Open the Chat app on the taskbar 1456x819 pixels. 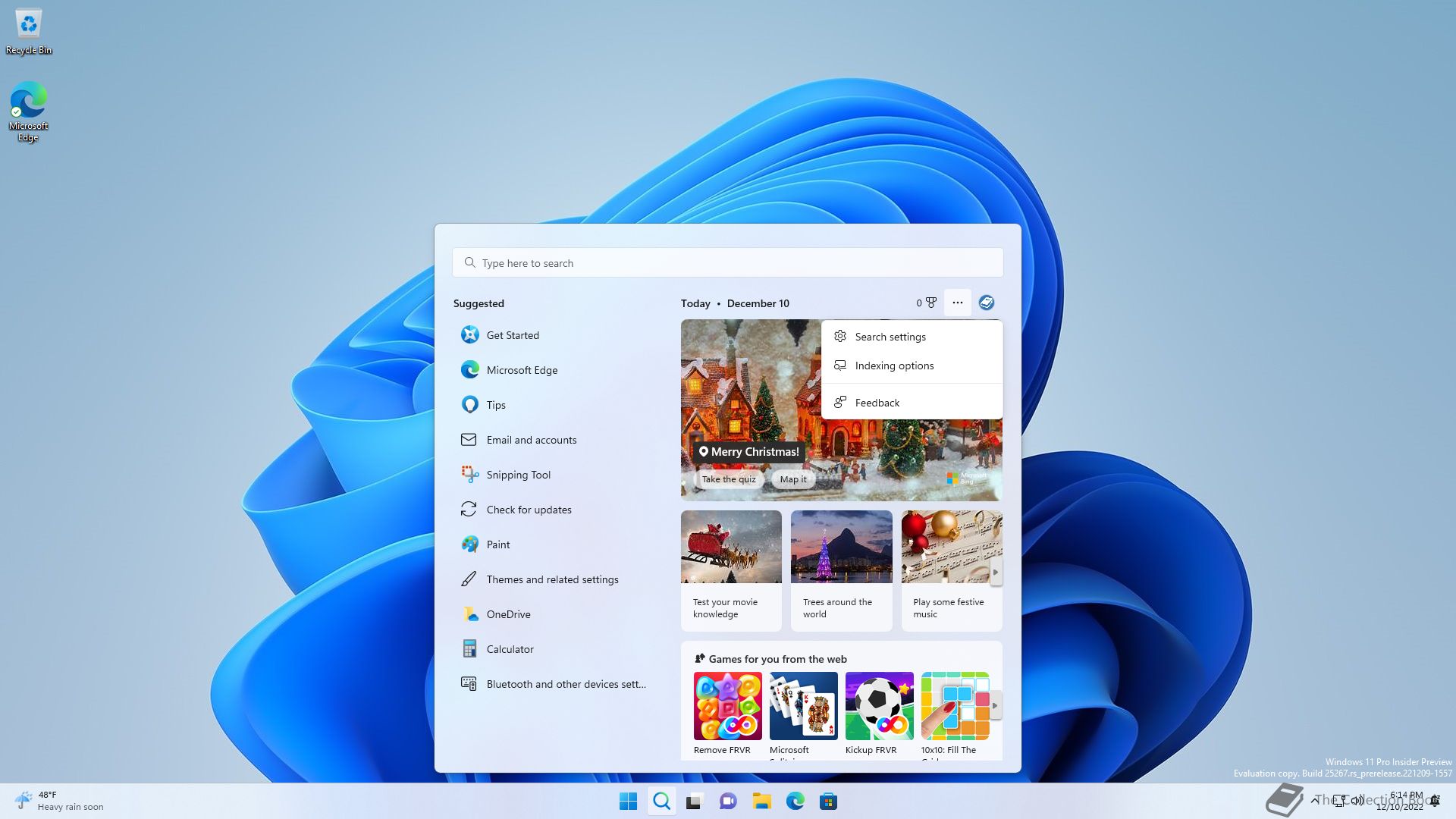point(728,801)
